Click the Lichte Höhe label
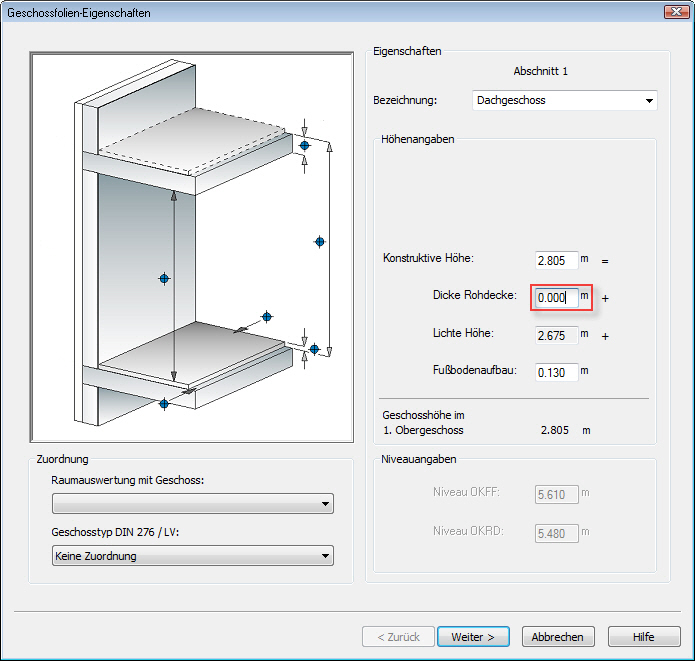 (463, 333)
